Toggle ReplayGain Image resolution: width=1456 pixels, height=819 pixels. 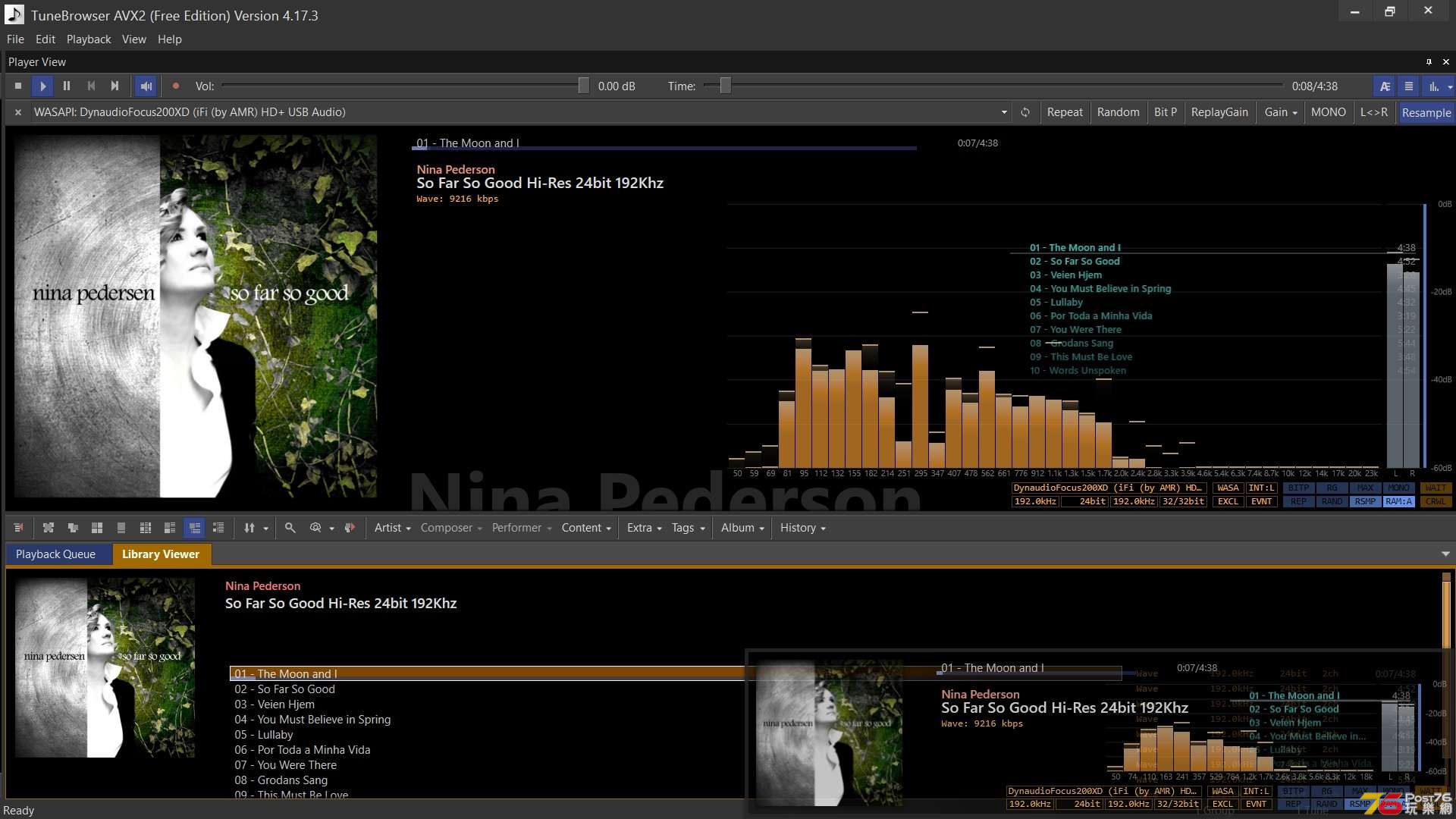tap(1219, 112)
